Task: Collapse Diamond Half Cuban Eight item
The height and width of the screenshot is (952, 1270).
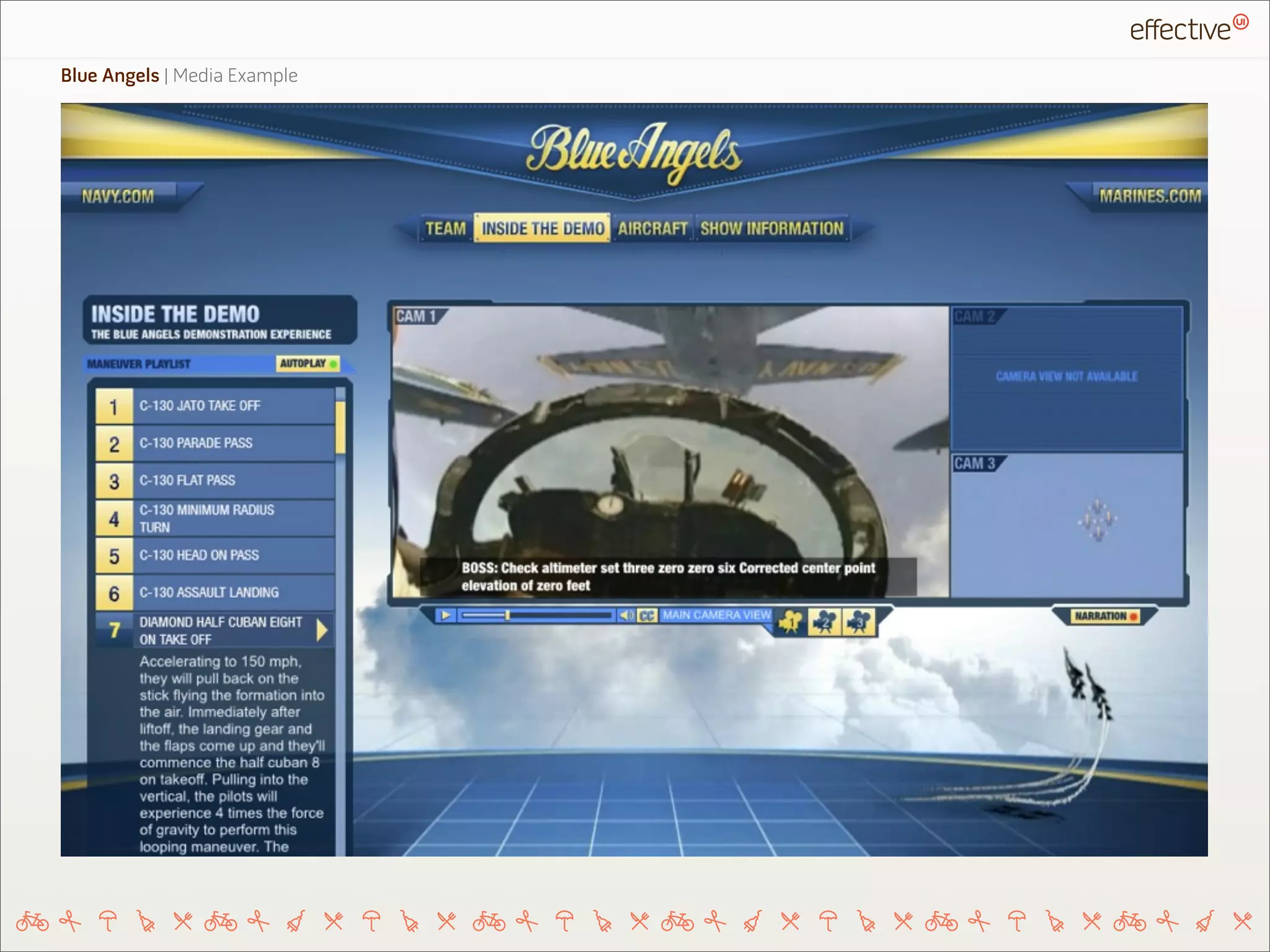Action: point(215,630)
